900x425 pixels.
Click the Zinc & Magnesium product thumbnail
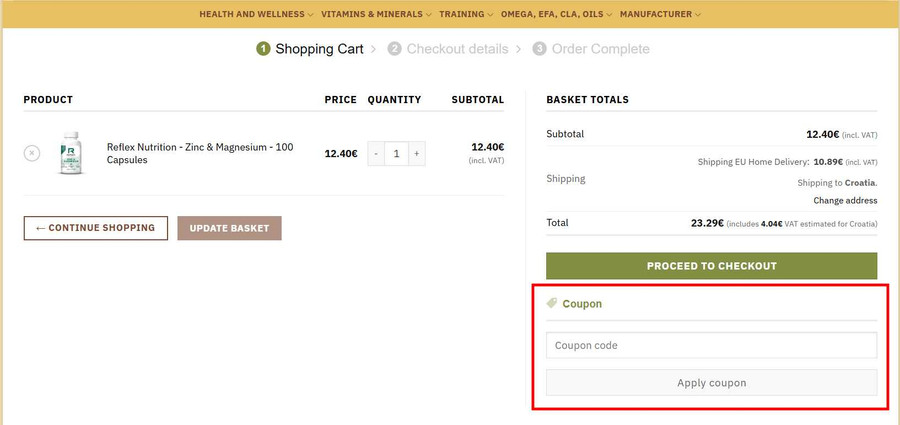pos(70,153)
